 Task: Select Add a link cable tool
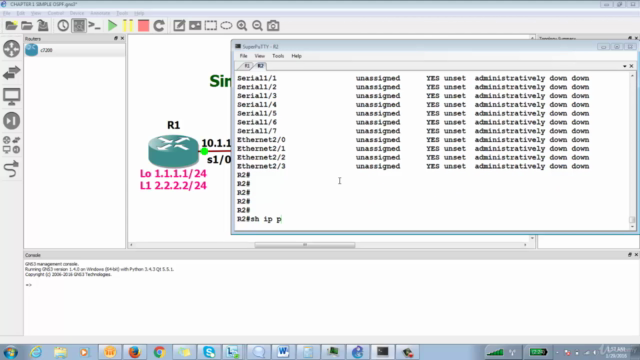pos(11,169)
